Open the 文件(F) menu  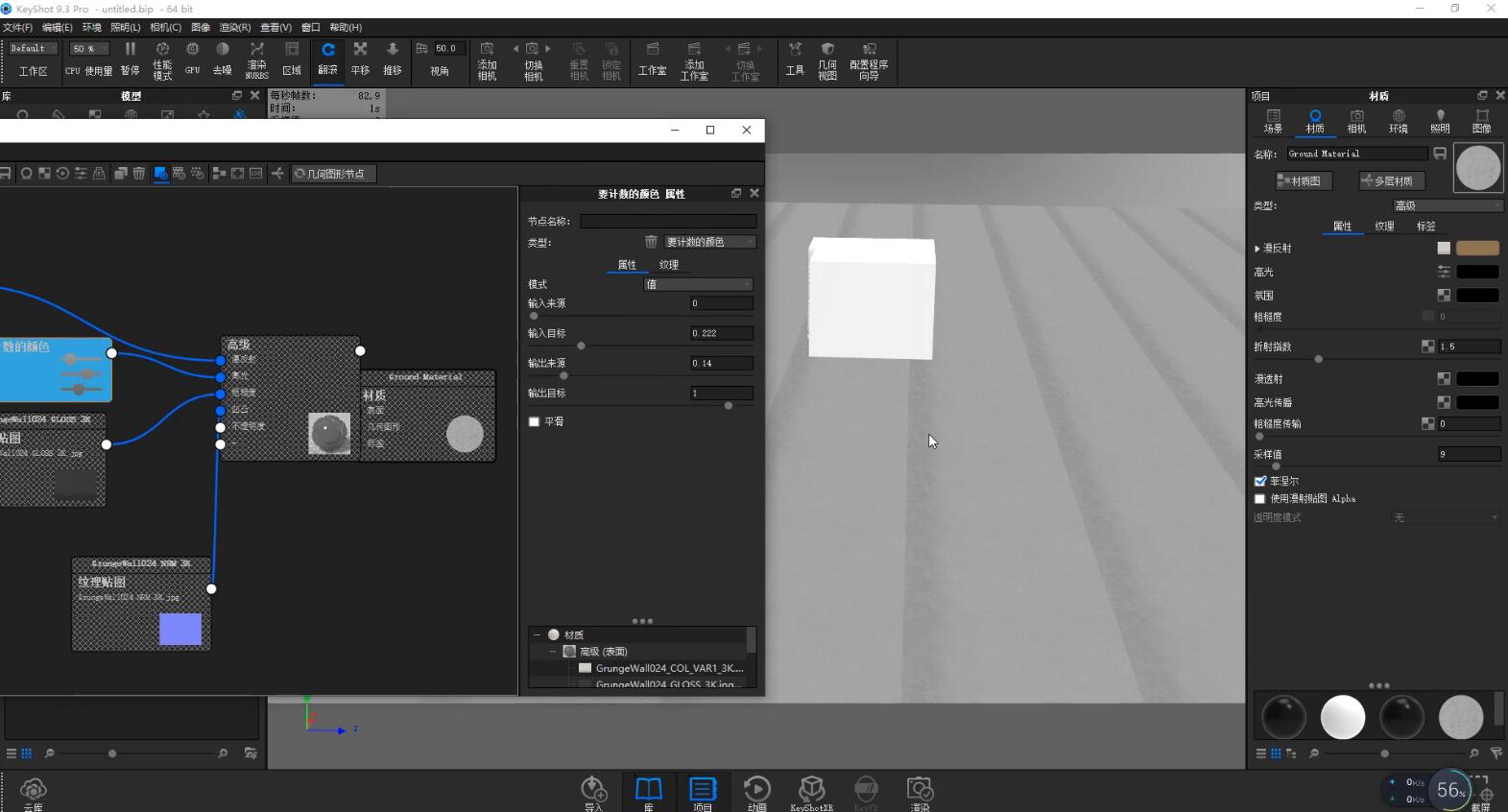[17, 27]
